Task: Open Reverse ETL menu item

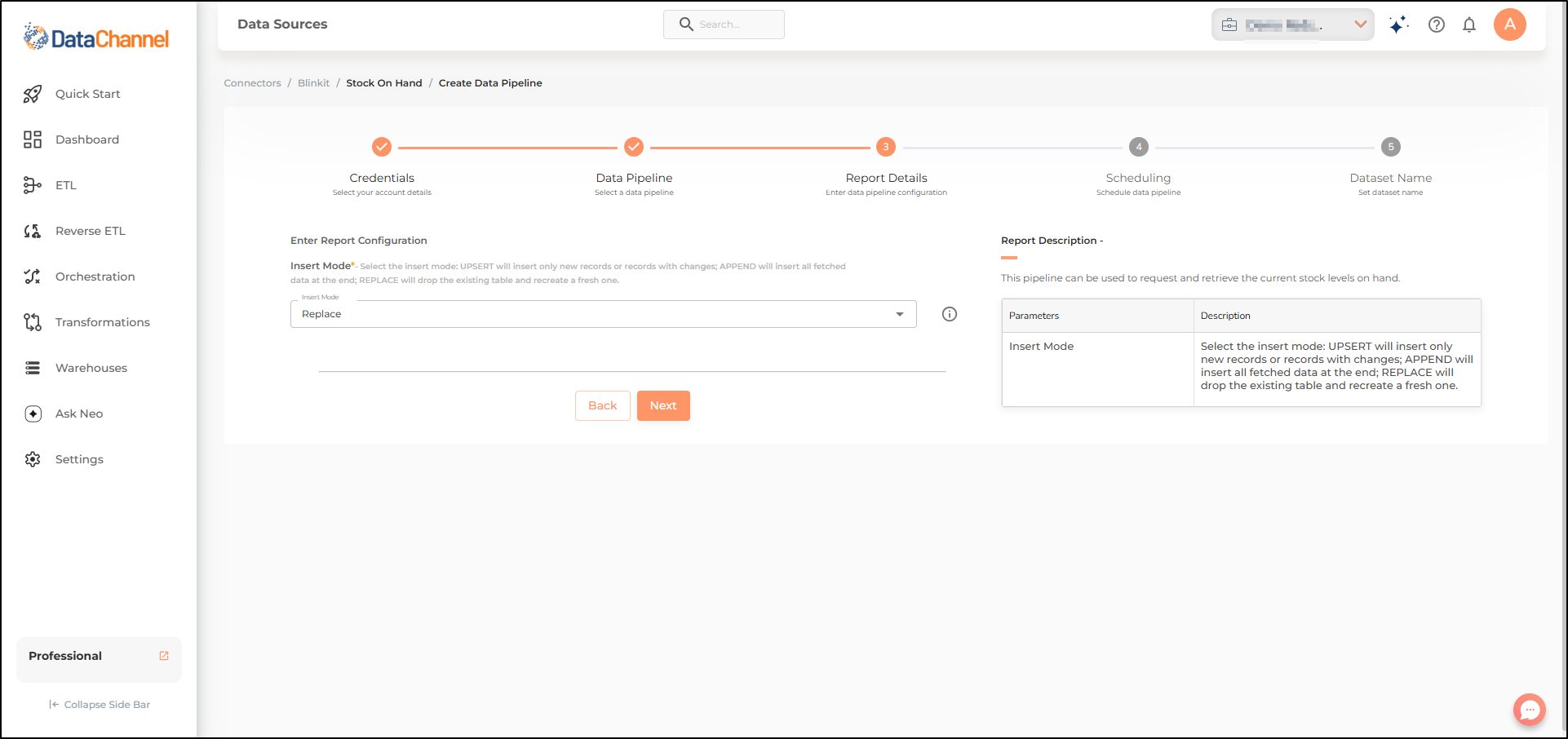Action: click(x=91, y=231)
